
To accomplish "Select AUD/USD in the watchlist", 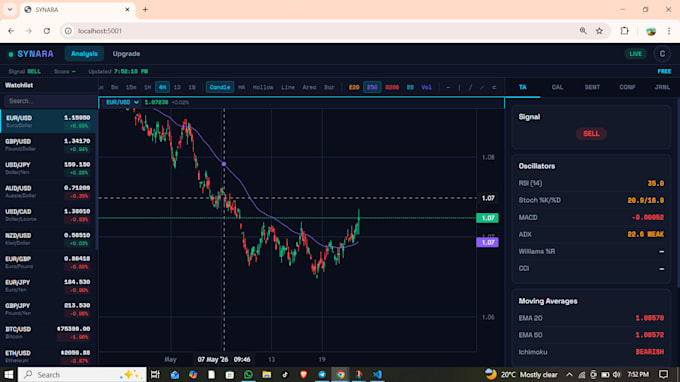I will 48,192.
